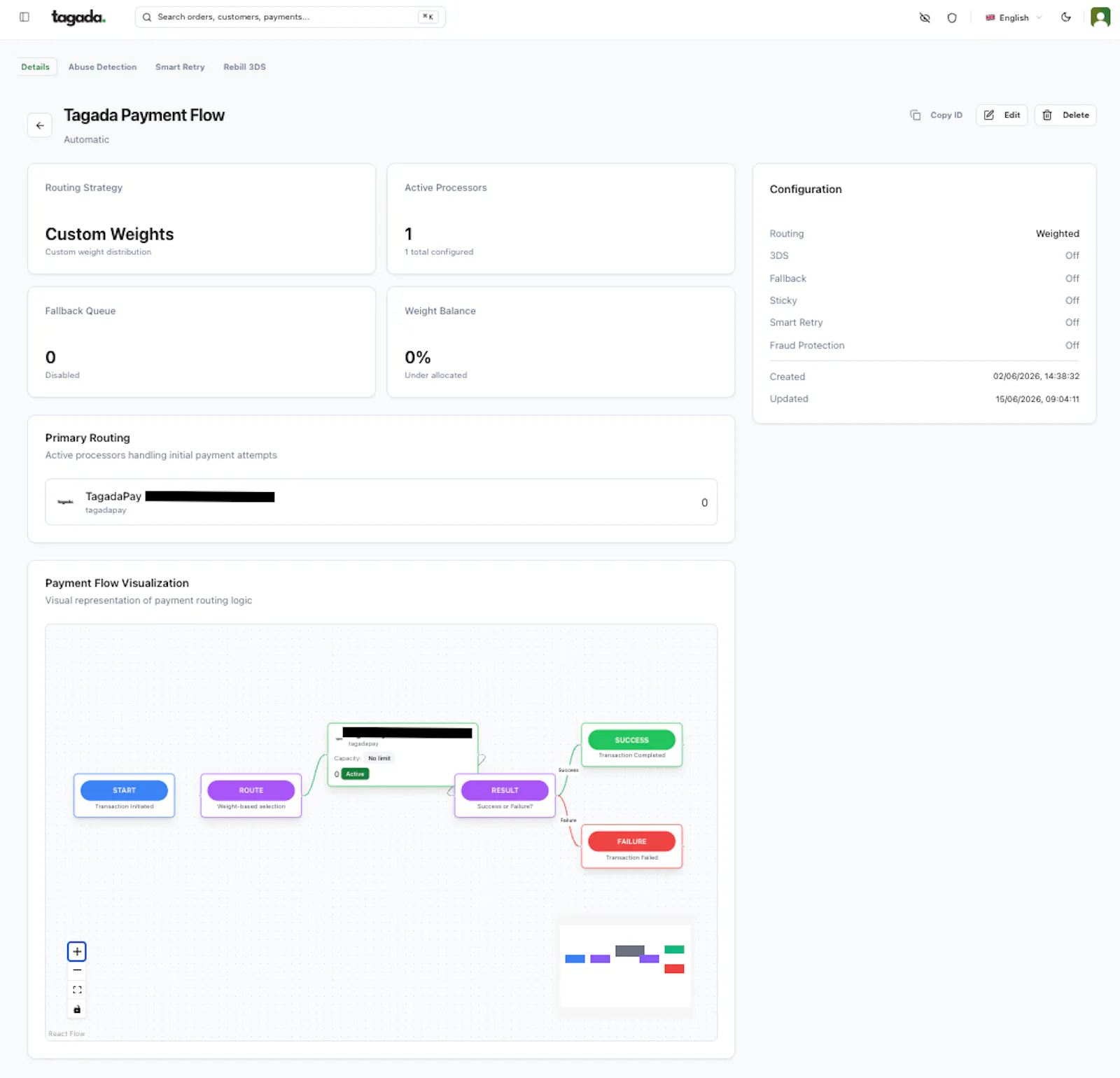Viewport: 1120px width, 1078px height.
Task: Open the user avatar menu
Action: tap(1100, 17)
